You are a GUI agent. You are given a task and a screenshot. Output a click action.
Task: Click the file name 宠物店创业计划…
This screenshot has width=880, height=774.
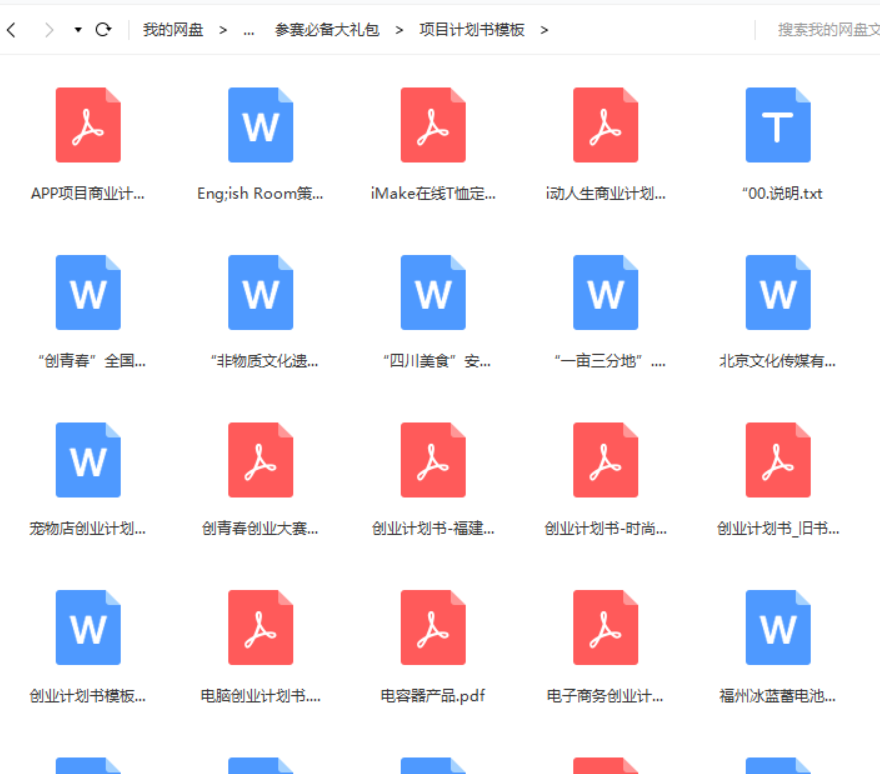pos(88,528)
